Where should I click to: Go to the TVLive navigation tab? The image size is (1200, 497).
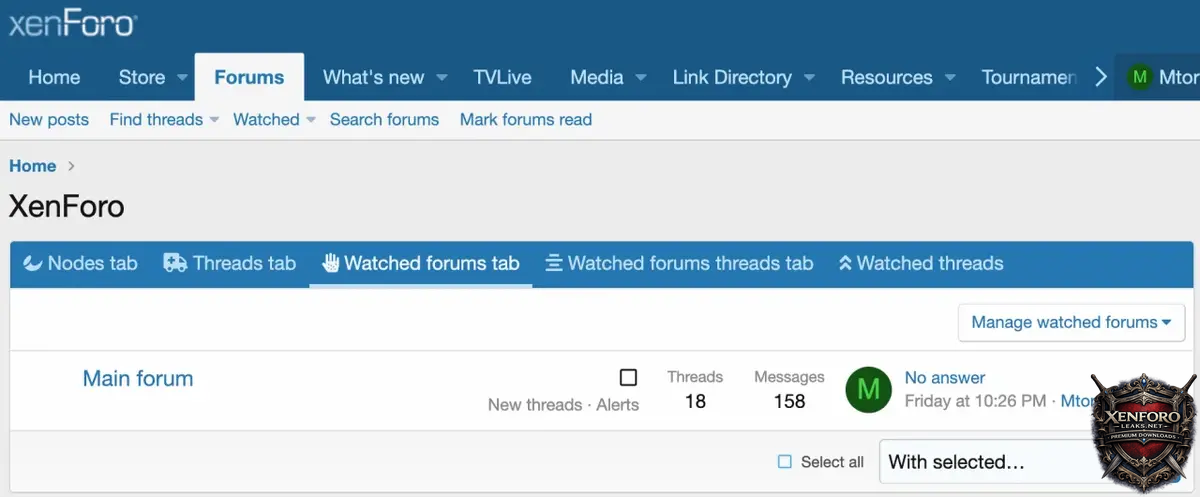[502, 77]
